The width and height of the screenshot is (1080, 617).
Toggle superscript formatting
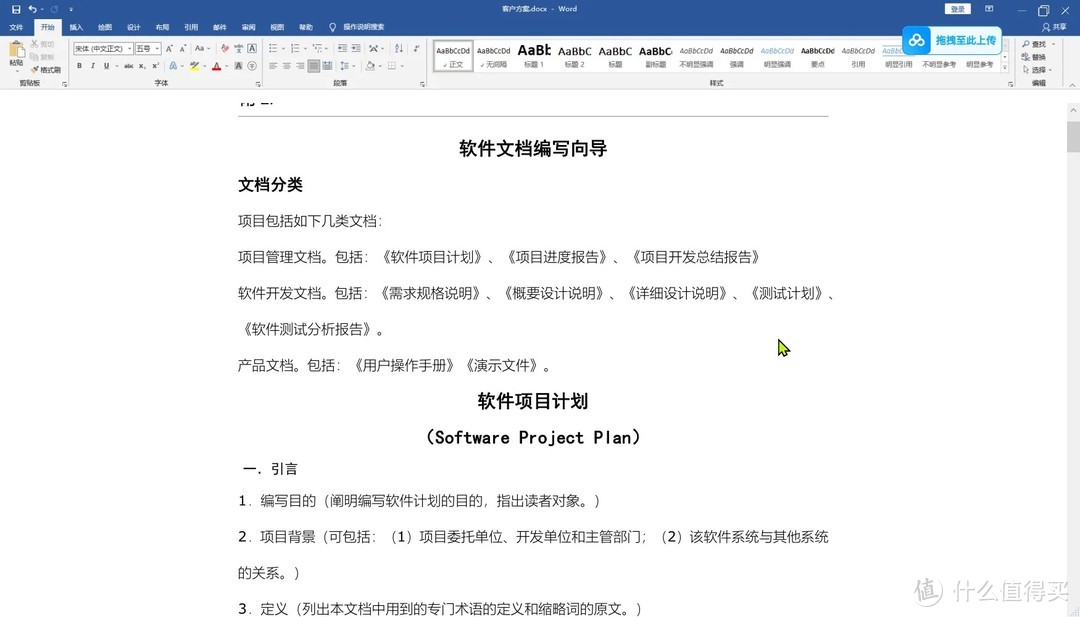coord(156,66)
